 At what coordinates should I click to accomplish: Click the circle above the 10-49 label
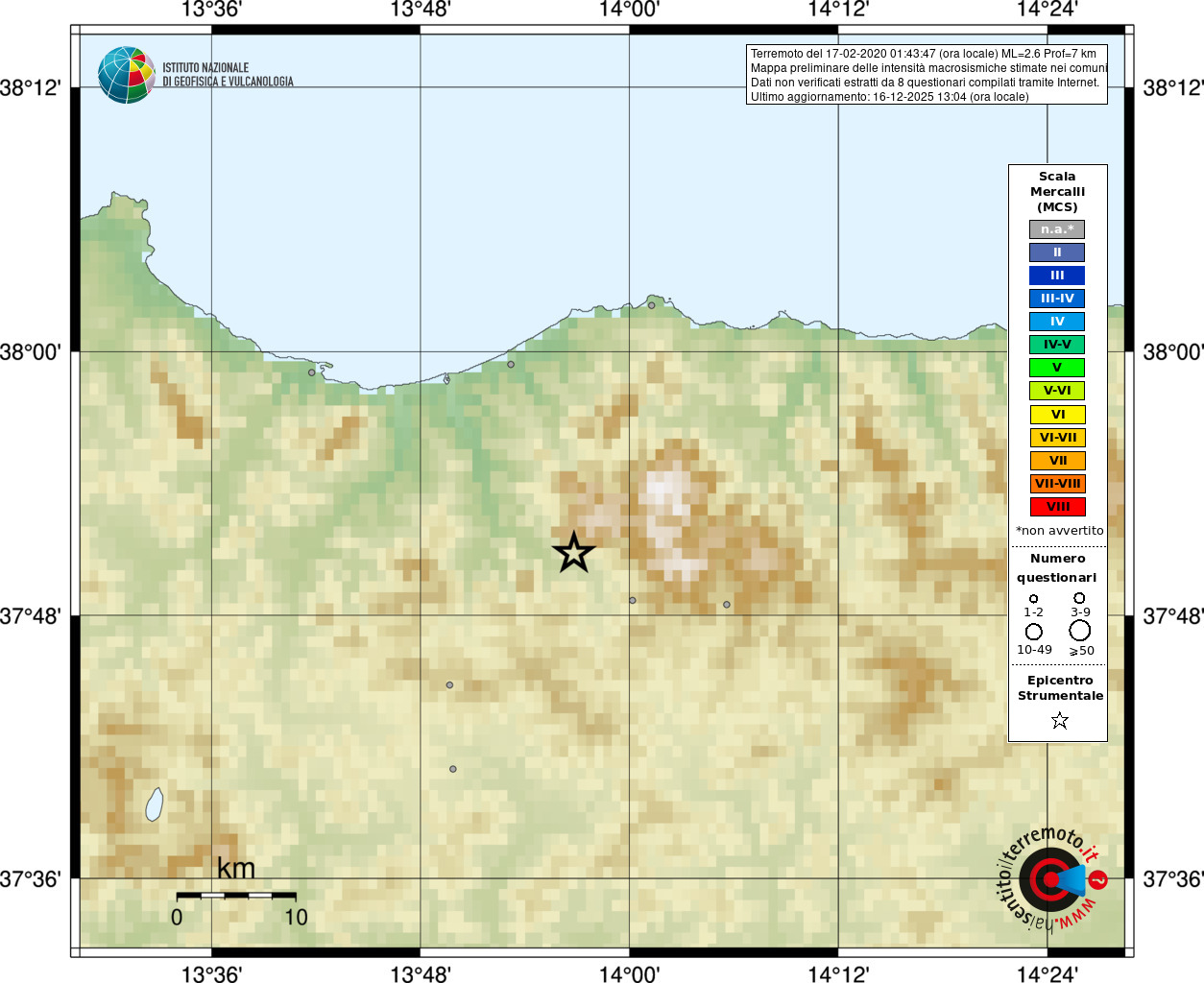pyautogui.click(x=1034, y=632)
